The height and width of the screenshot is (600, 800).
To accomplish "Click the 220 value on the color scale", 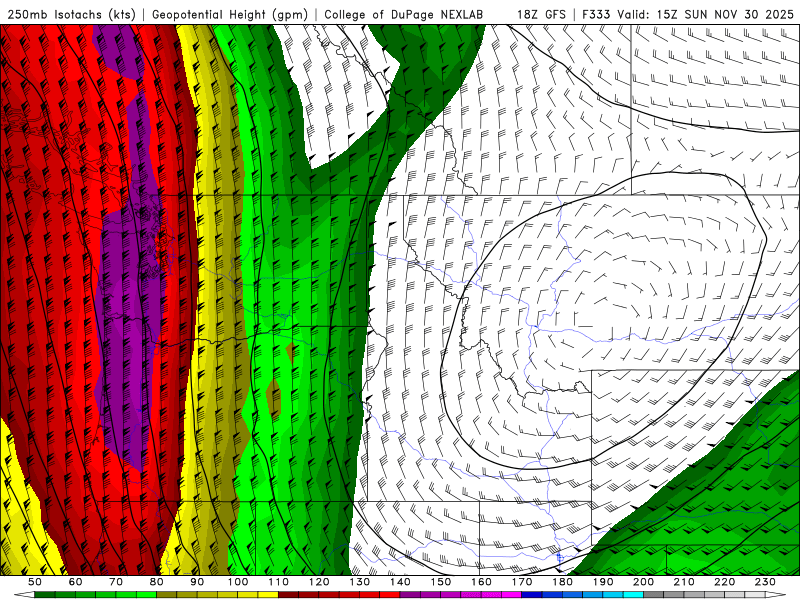I will (x=725, y=582).
